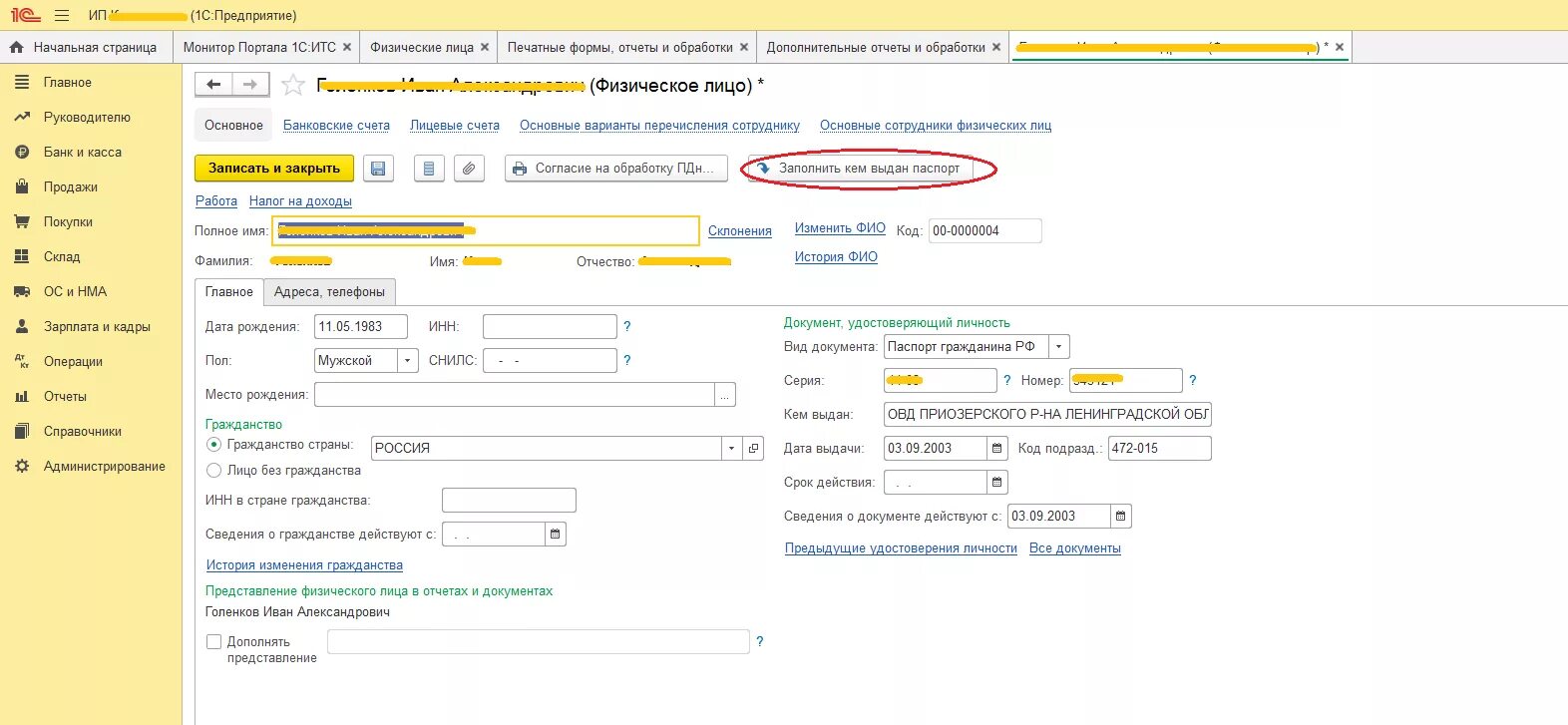Open place of birth ellipsis editor
This screenshot has height=725, width=1568.
point(725,394)
